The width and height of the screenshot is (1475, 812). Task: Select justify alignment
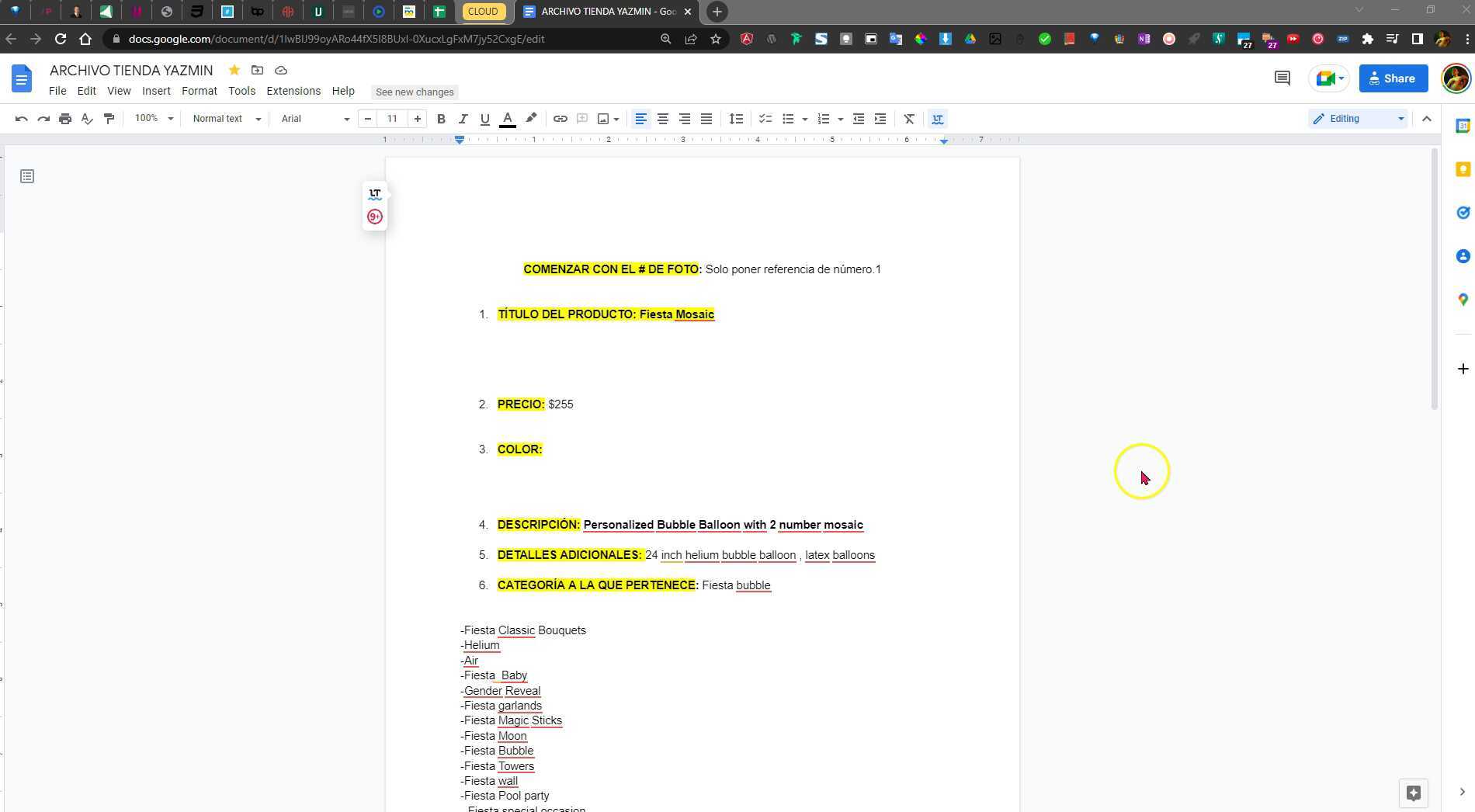coord(706,119)
